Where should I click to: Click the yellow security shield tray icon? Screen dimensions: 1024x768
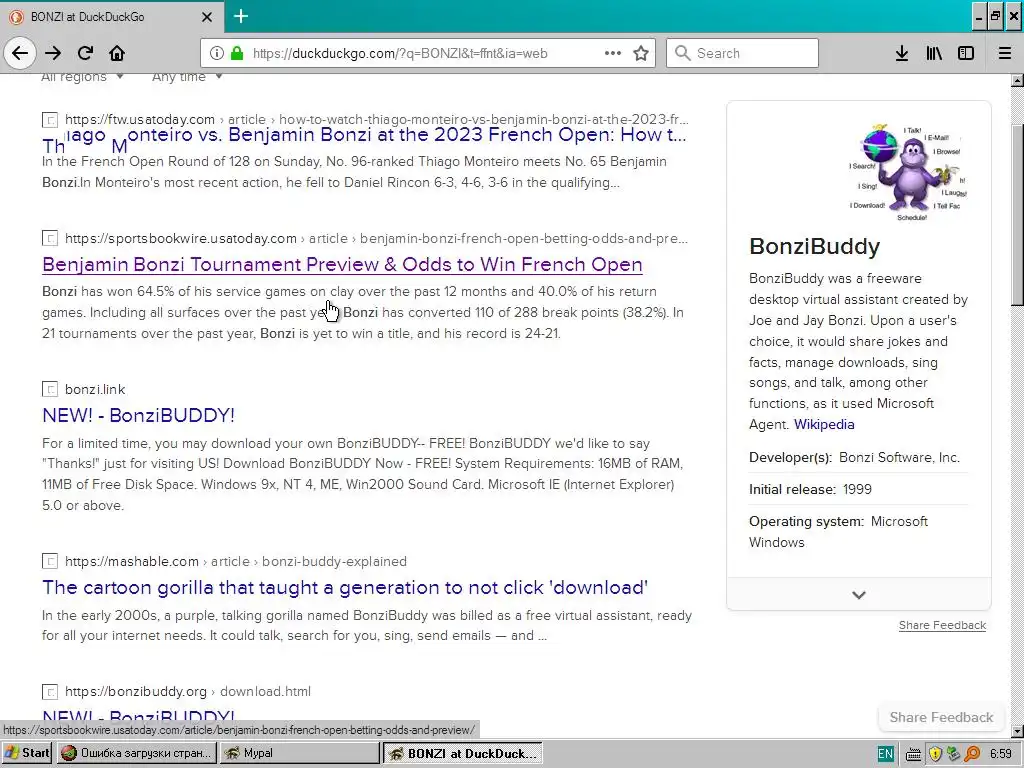click(x=935, y=754)
